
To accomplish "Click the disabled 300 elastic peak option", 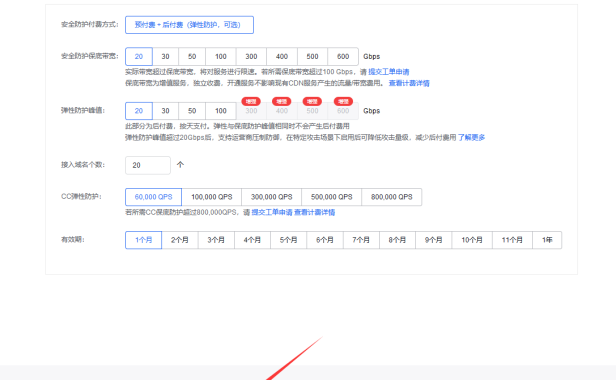I will point(251,112).
